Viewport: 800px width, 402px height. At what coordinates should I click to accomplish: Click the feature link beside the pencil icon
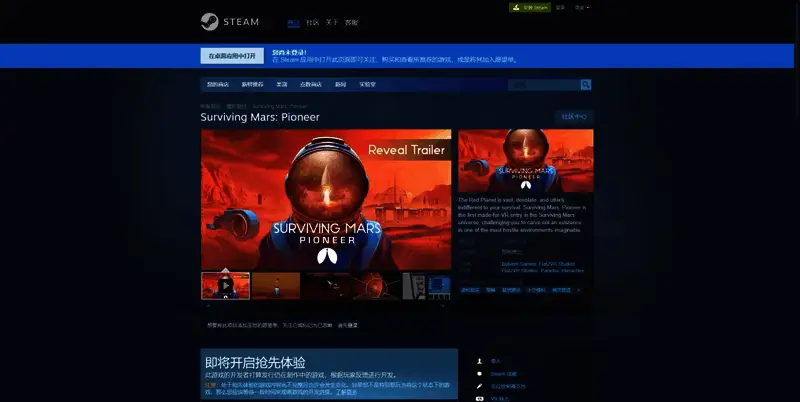click(508, 387)
